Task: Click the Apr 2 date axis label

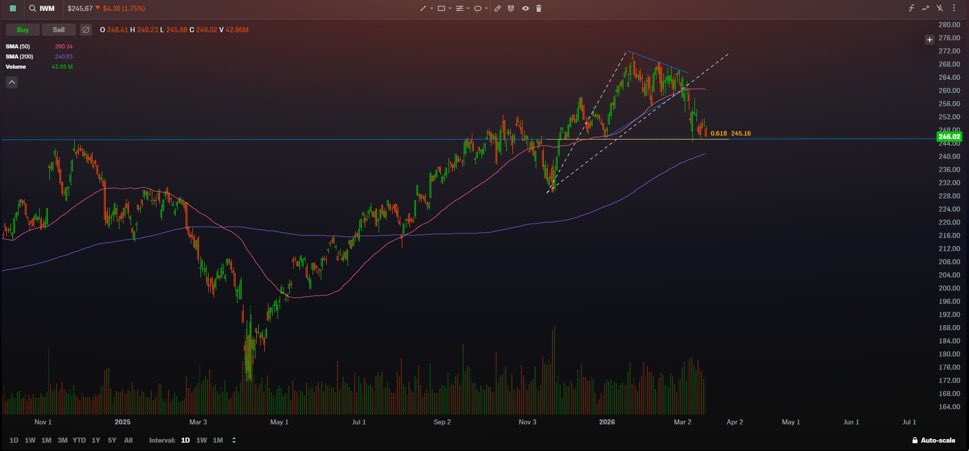Action: click(x=734, y=422)
